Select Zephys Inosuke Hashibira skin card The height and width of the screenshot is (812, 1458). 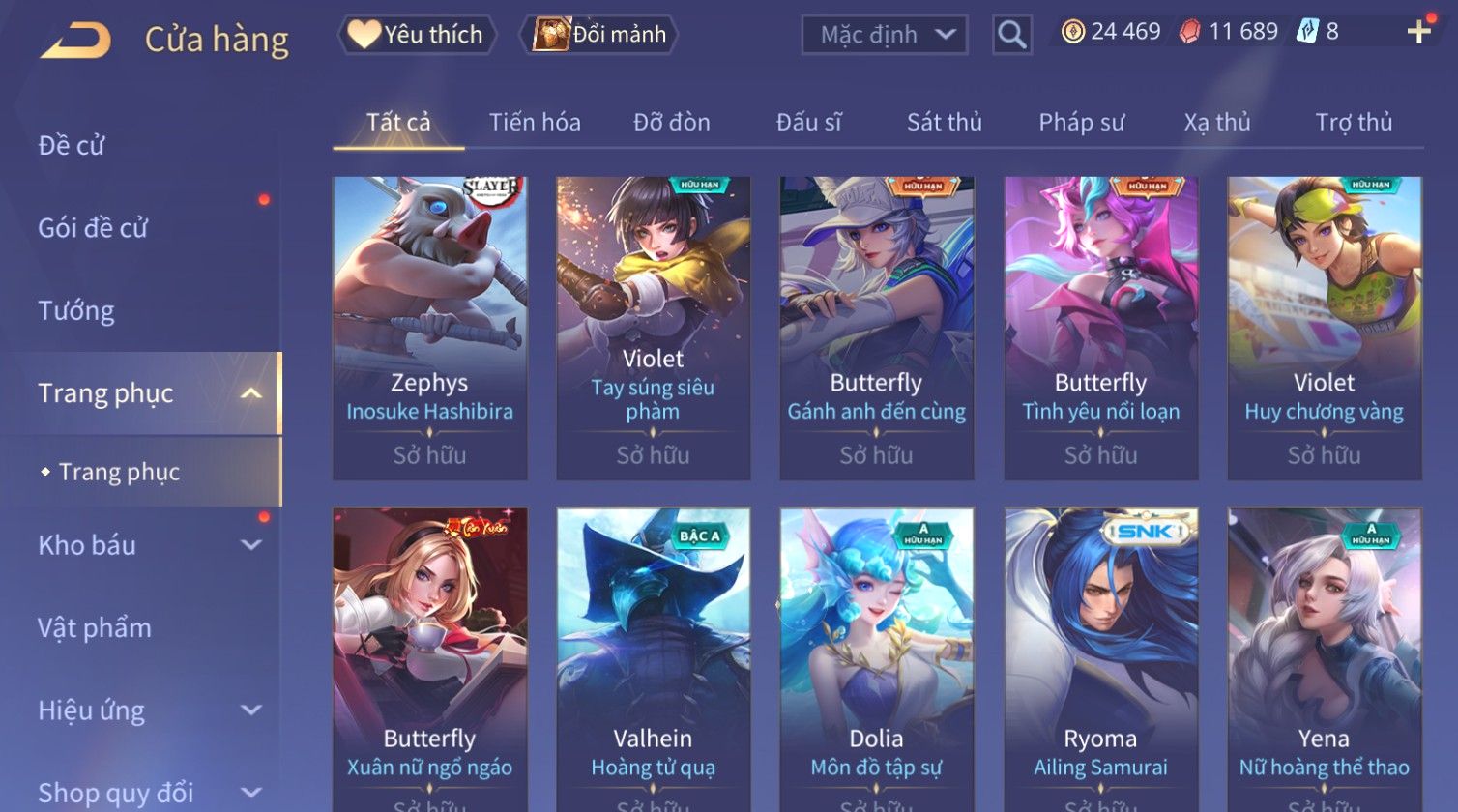430,328
